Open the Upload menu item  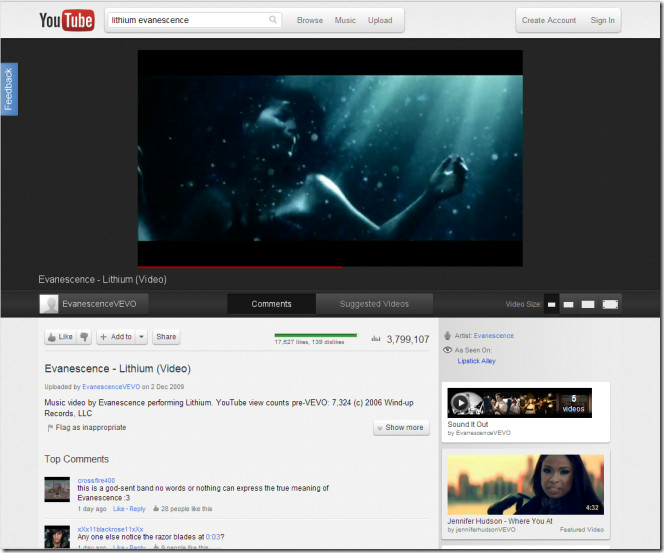point(380,20)
